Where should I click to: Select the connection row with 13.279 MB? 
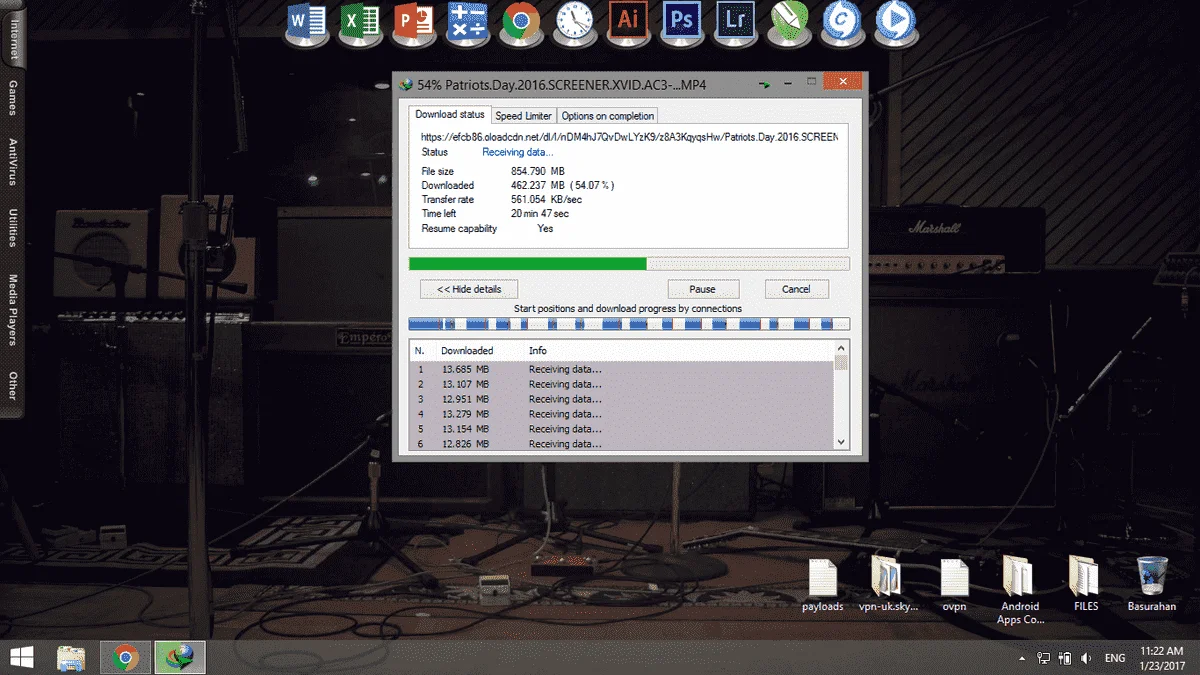[x=622, y=414]
